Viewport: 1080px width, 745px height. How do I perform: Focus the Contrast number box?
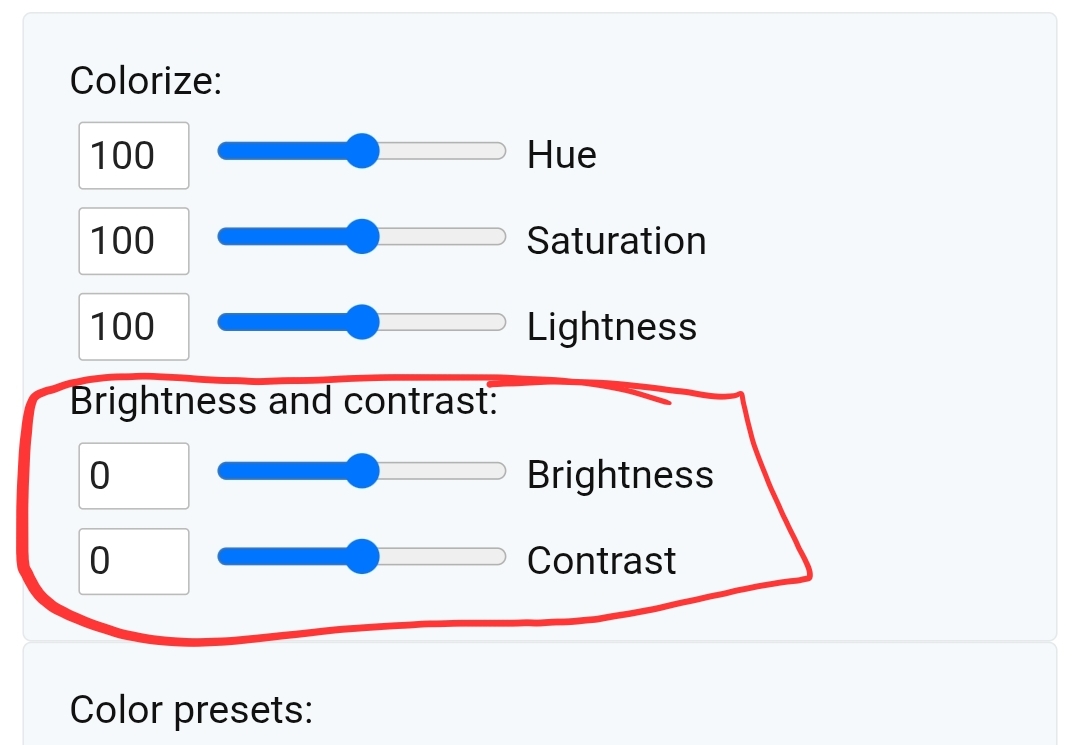tap(134, 560)
